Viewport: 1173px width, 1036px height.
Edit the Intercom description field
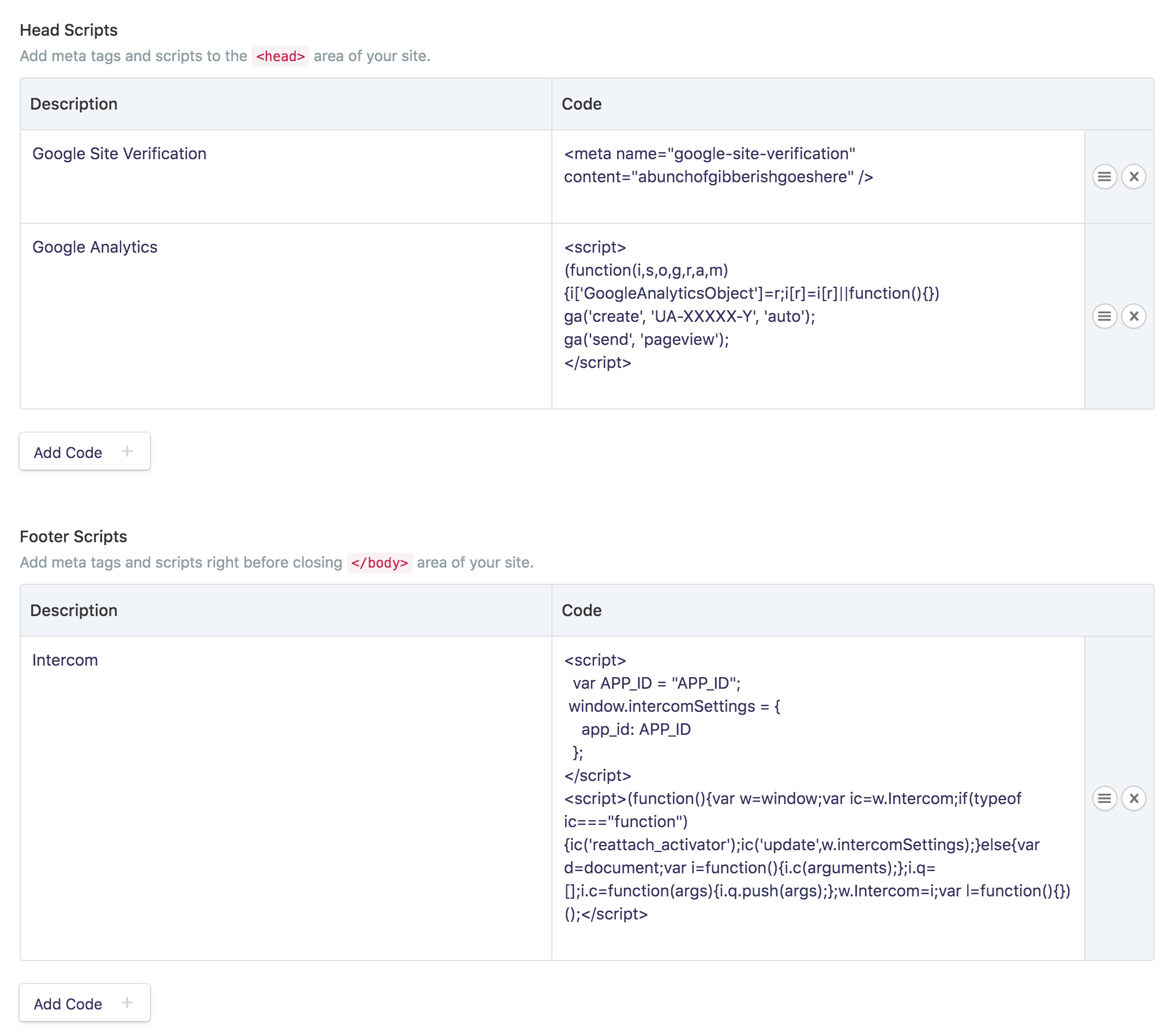click(286, 798)
